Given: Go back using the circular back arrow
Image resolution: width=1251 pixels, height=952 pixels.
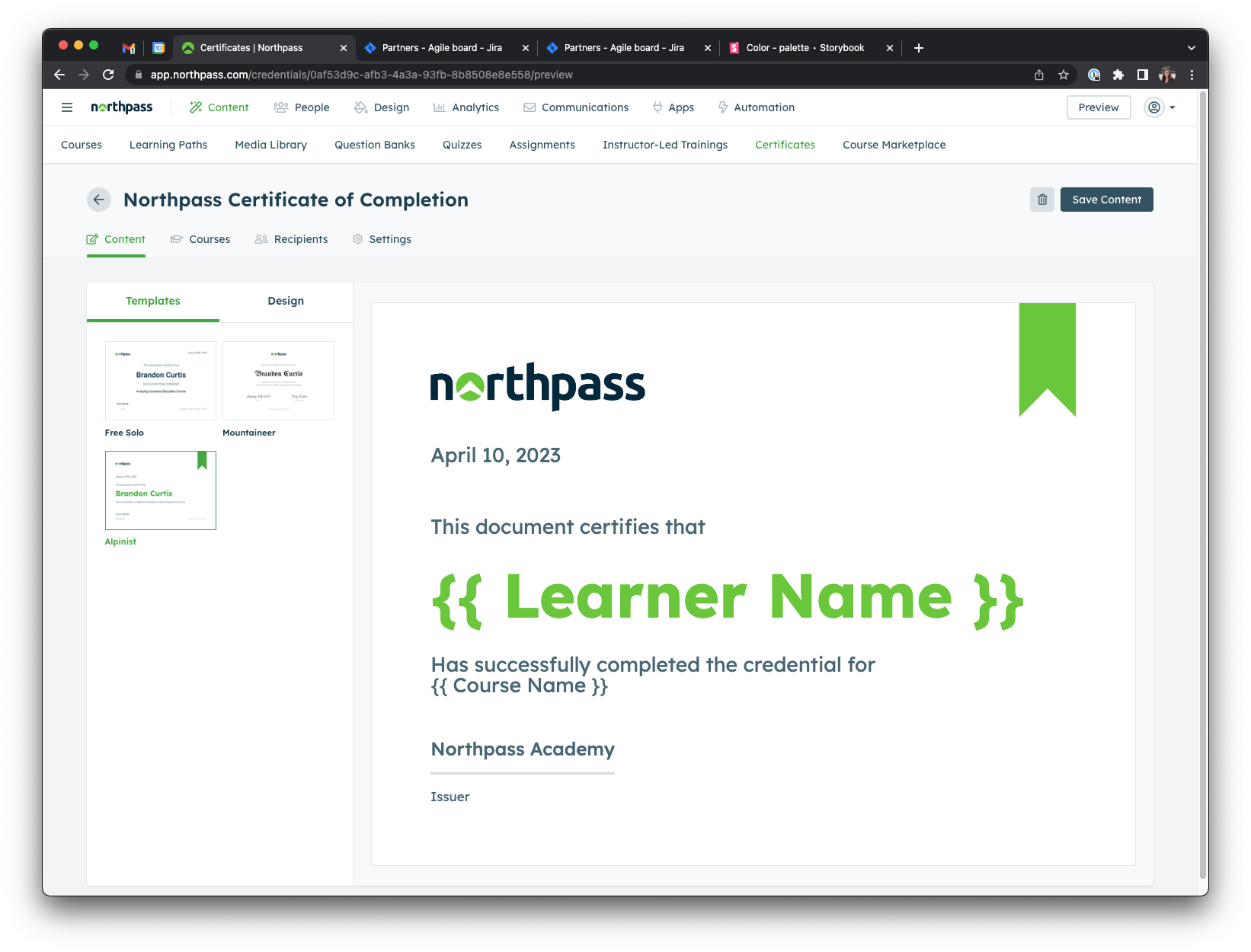Looking at the screenshot, I should (99, 200).
